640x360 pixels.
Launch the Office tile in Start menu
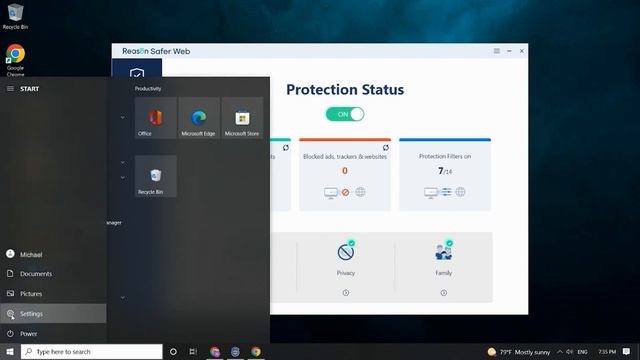pos(156,118)
